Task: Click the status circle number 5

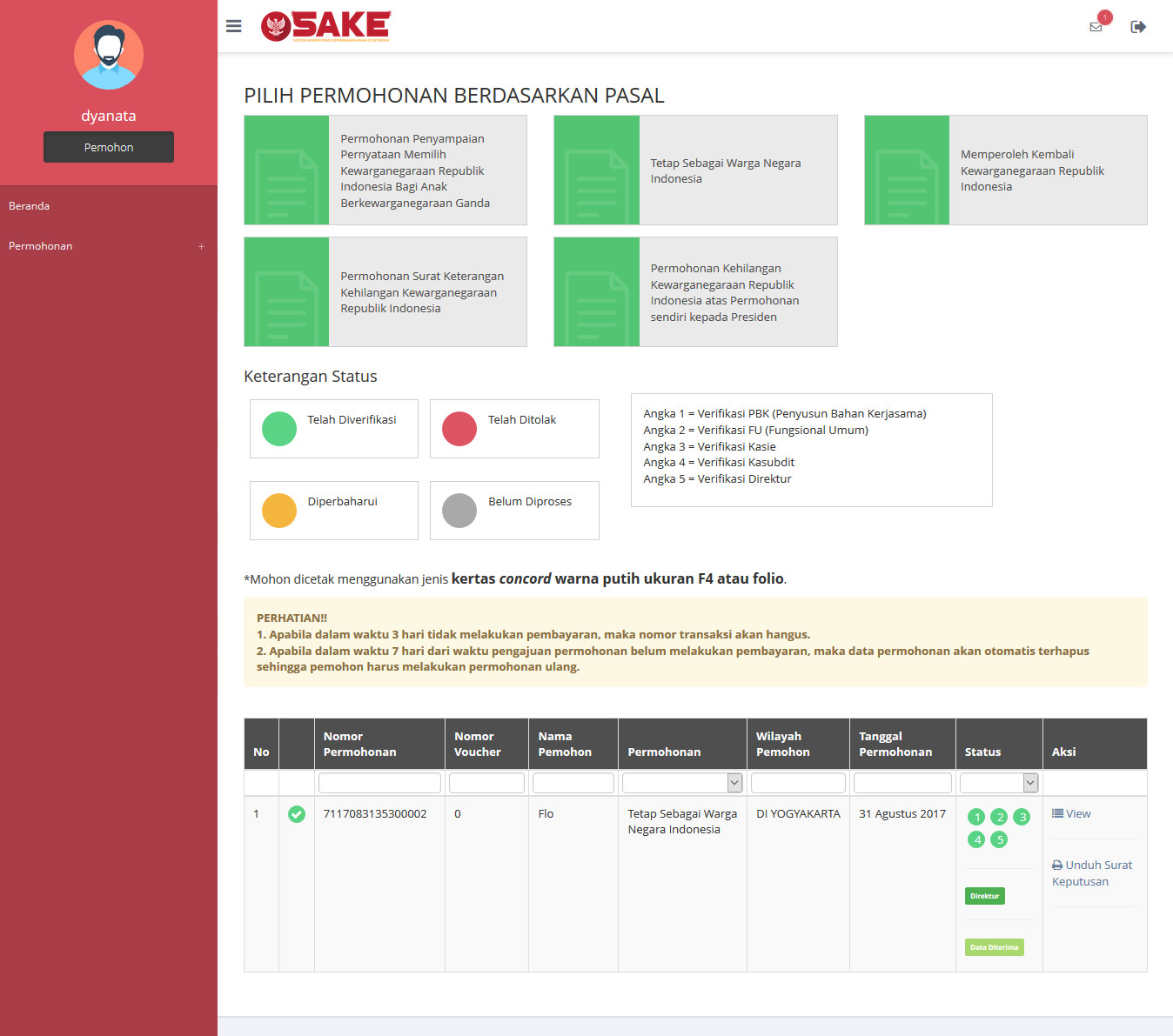Action: 999,839
